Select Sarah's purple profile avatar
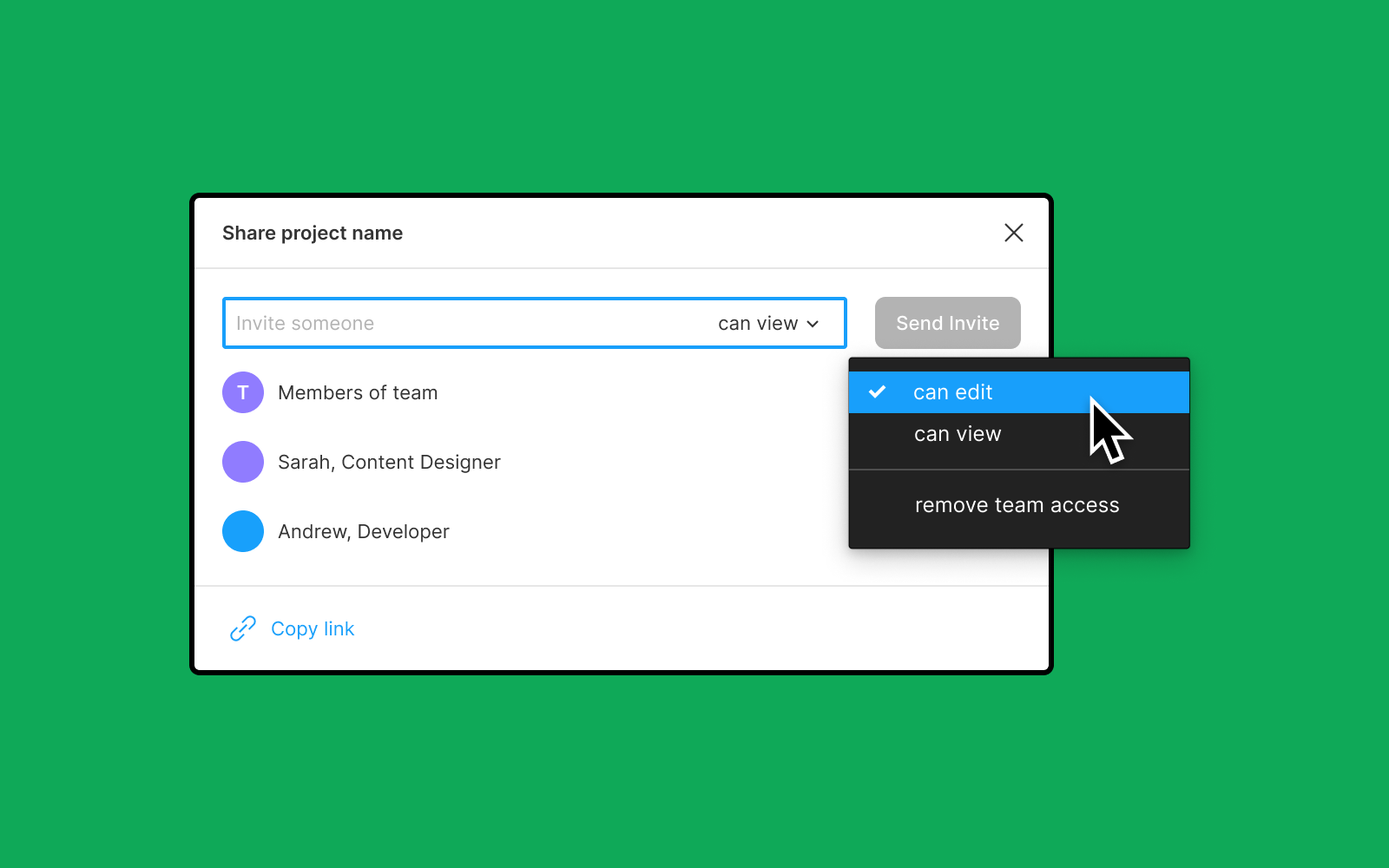Screen dimensions: 1389x868 click(242, 462)
